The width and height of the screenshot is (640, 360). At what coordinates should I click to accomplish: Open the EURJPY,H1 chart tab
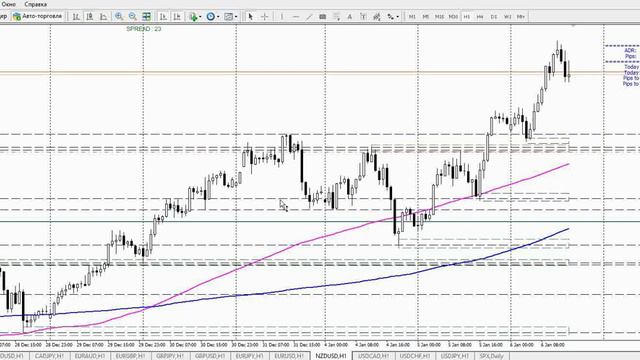click(x=249, y=356)
